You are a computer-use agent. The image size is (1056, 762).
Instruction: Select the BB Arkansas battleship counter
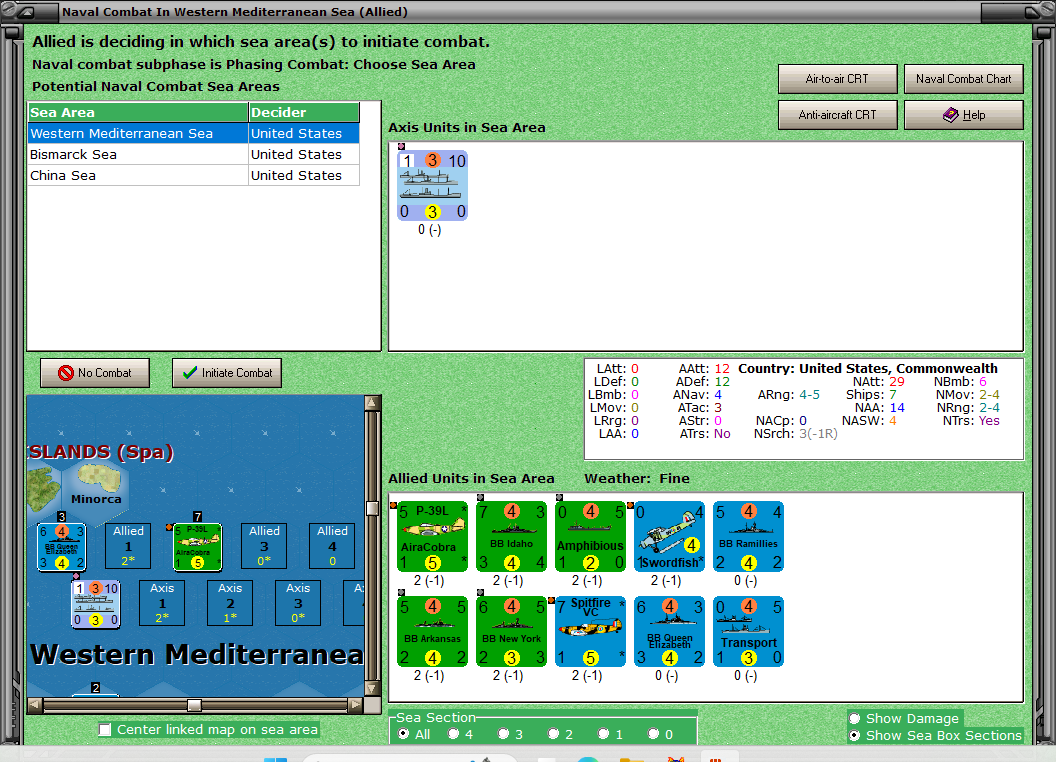(432, 631)
